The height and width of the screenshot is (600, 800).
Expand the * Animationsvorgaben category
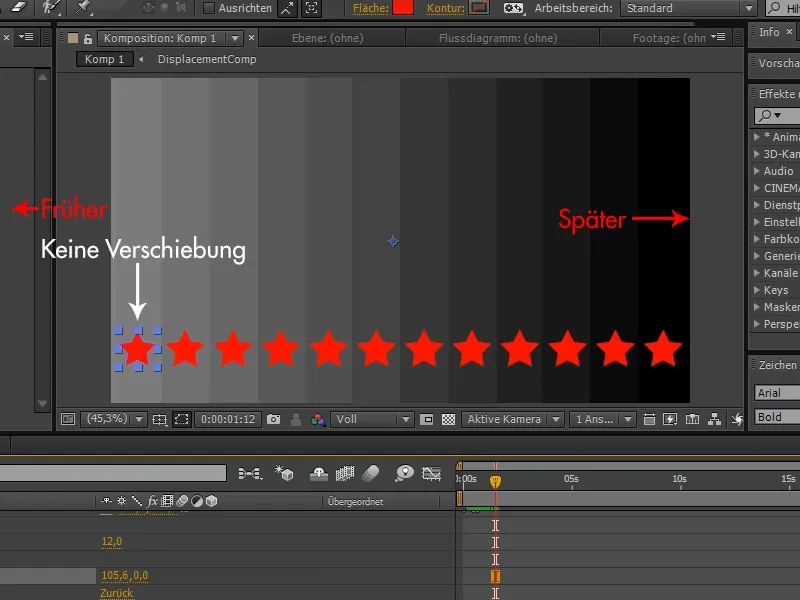(x=757, y=137)
